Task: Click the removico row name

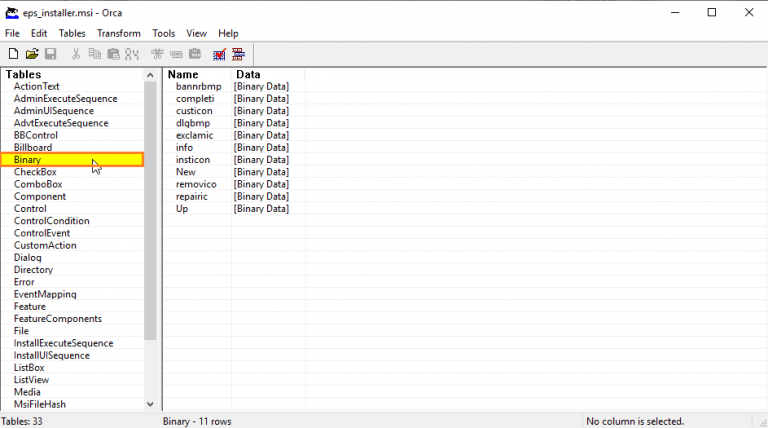Action: 196,184
